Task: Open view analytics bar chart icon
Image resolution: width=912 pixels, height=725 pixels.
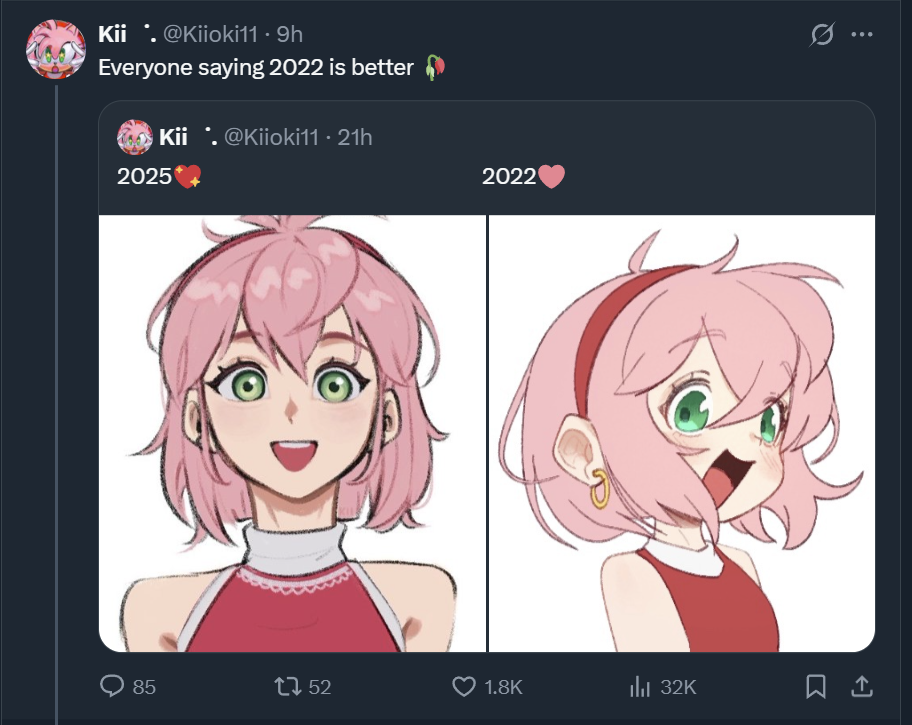Action: 639,686
